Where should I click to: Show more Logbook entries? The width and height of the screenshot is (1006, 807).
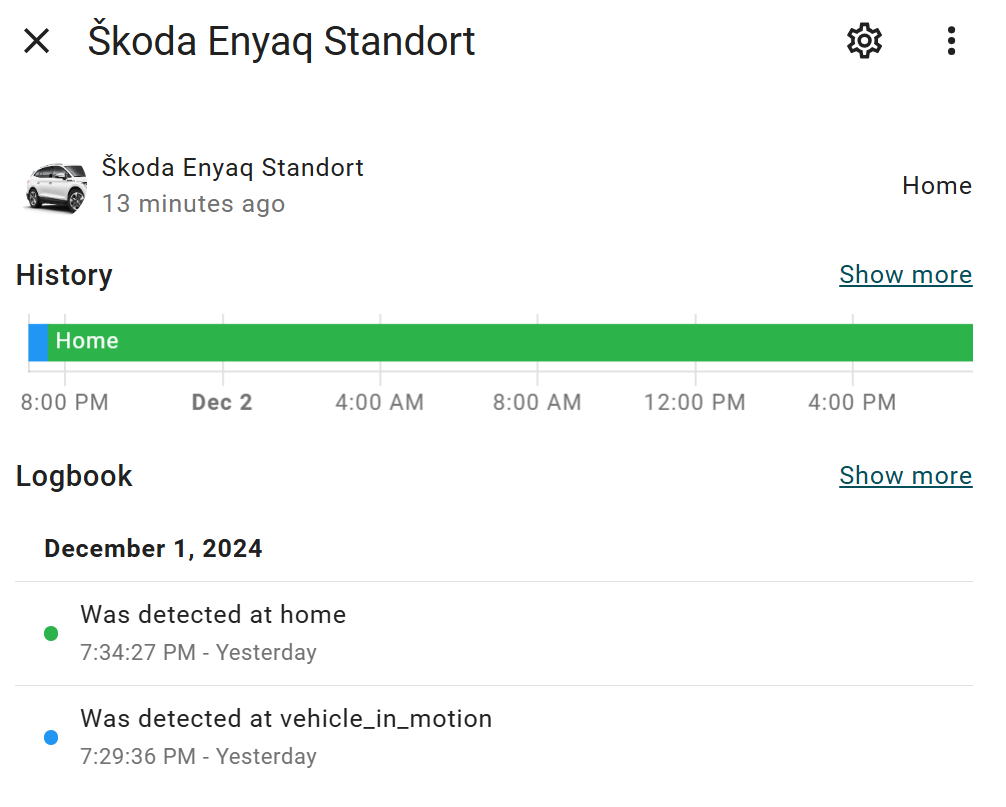(905, 476)
